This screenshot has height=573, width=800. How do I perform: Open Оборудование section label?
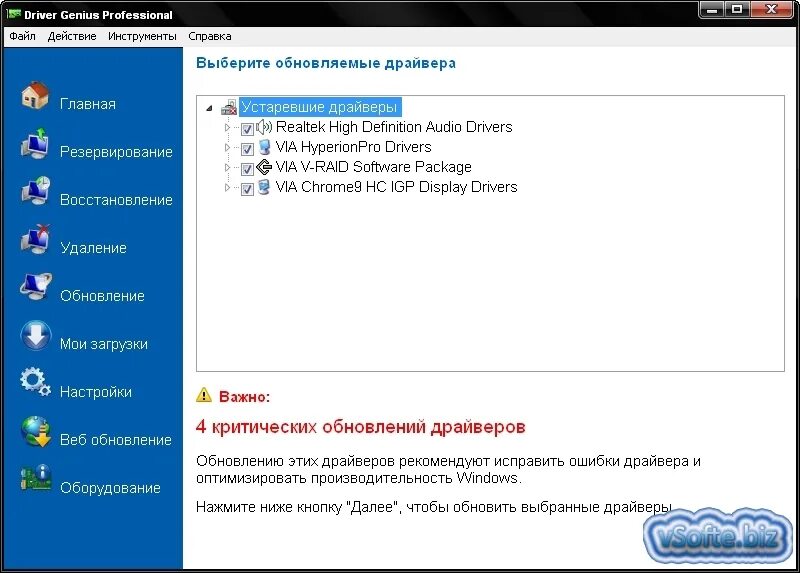(x=110, y=488)
